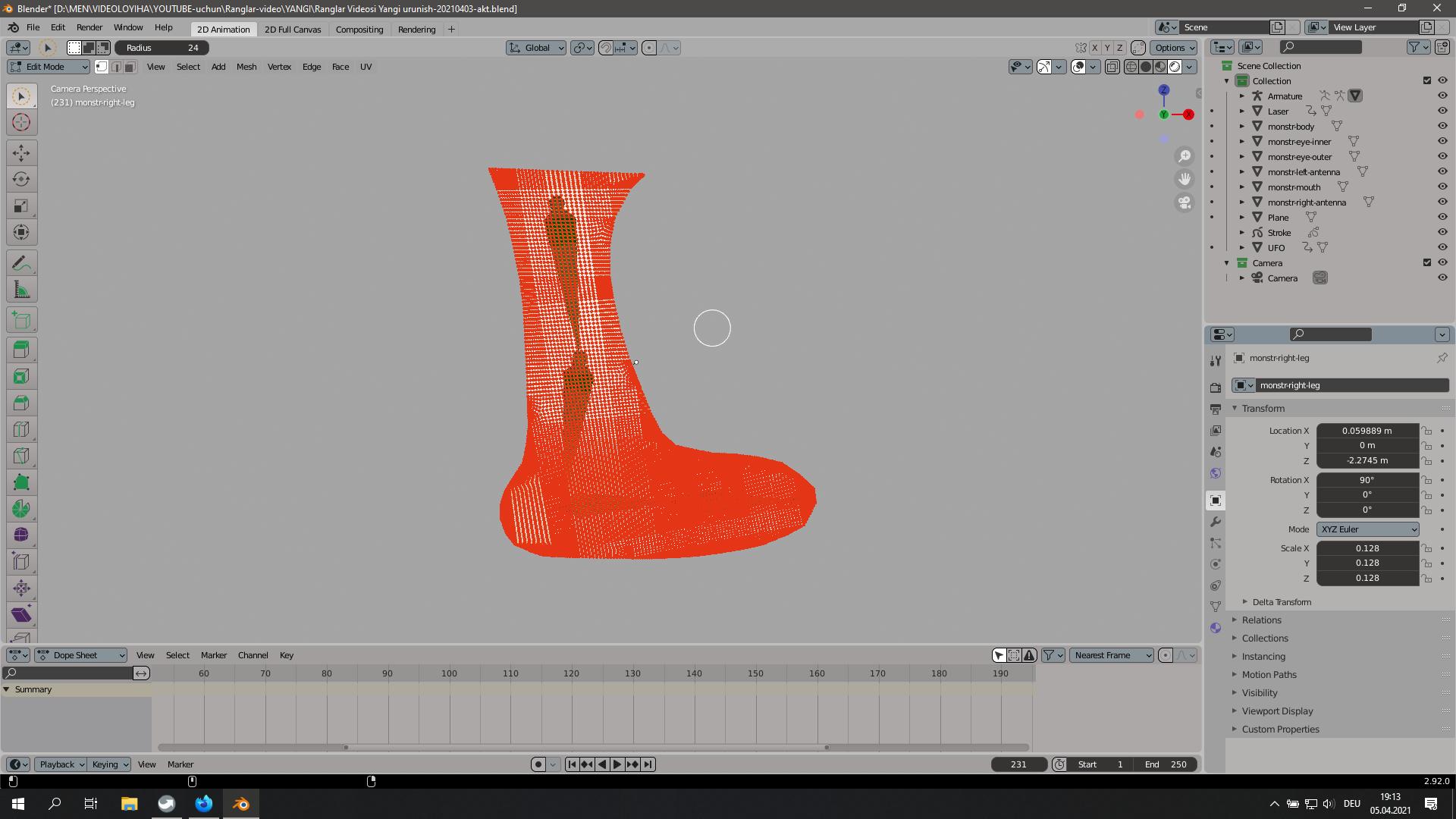Viewport: 1456px width, 819px height.
Task: Select the Inset Faces tool
Action: click(21, 376)
